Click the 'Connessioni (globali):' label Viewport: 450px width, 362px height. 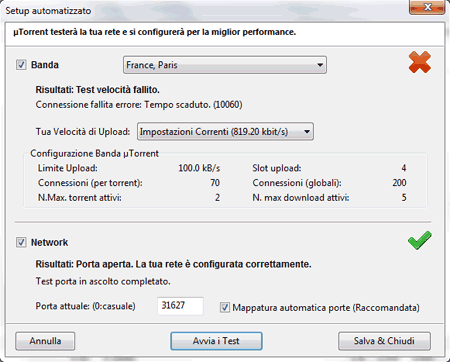click(297, 183)
